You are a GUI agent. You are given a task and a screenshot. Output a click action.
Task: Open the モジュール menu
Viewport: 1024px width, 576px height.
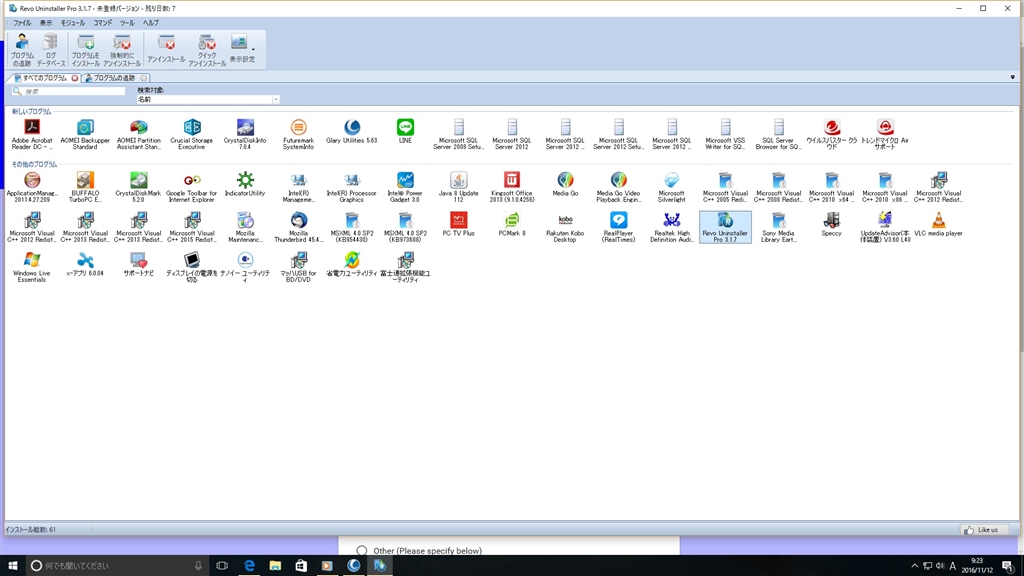click(73, 23)
